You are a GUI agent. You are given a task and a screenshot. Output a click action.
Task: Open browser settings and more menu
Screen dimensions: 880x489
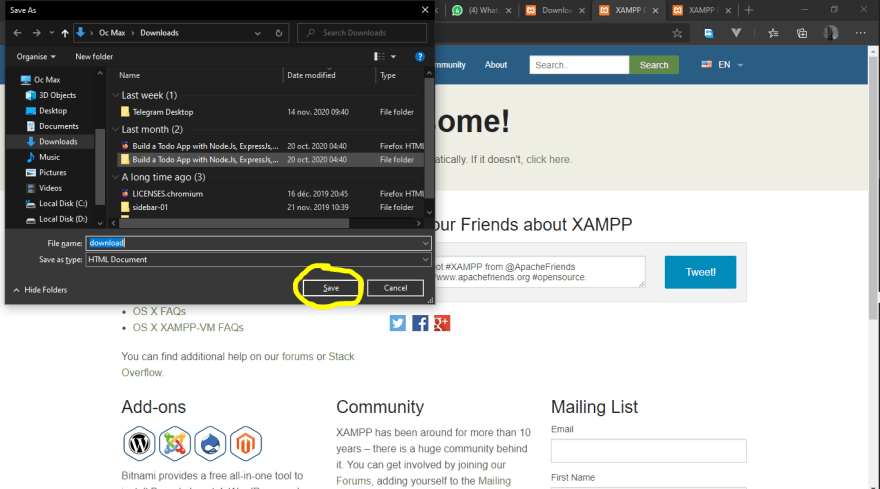pos(860,33)
